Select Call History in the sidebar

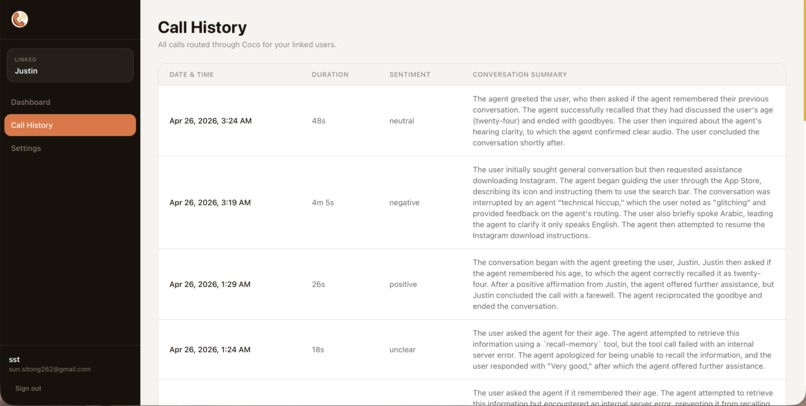(x=70, y=125)
